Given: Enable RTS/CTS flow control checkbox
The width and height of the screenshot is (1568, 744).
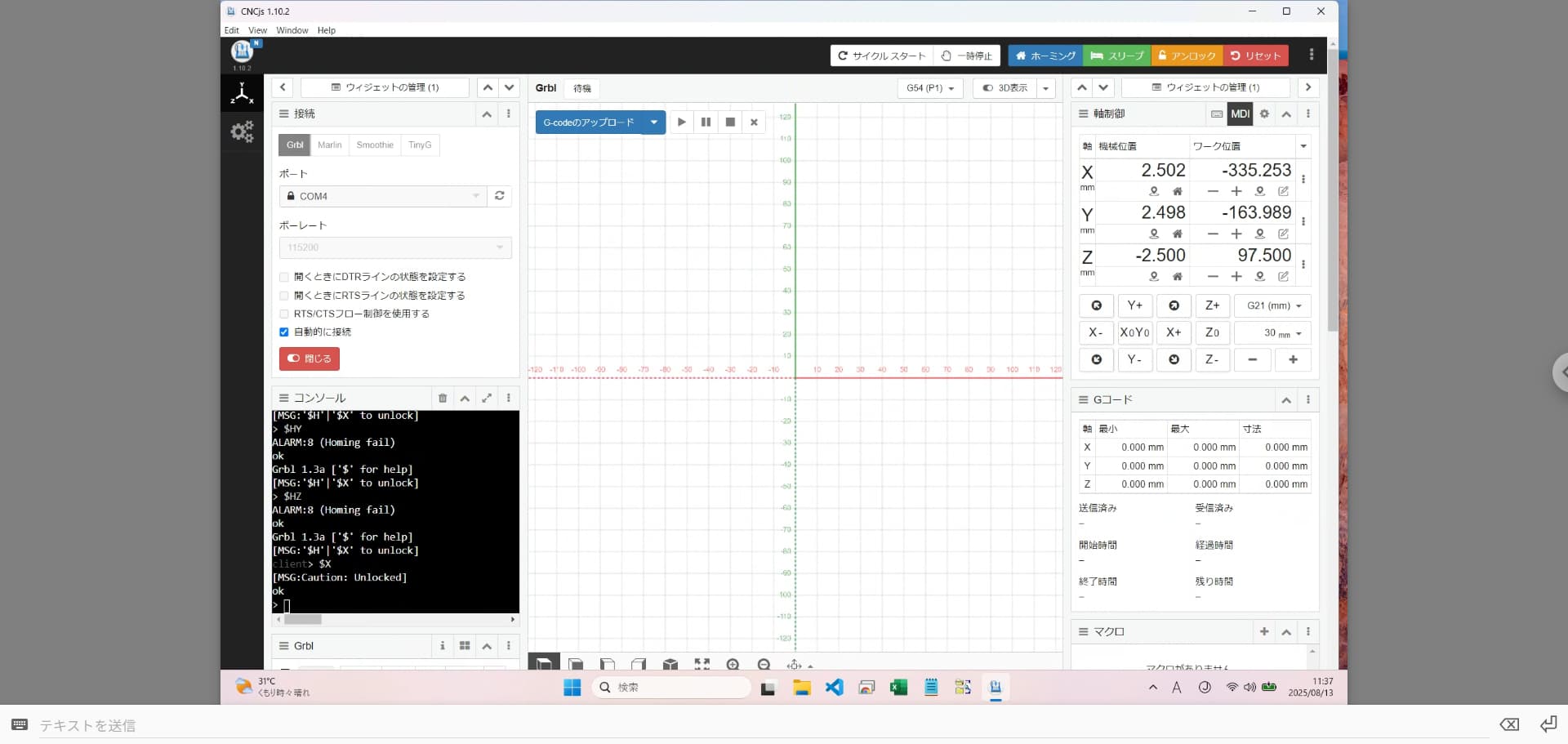Looking at the screenshot, I should (x=284, y=314).
